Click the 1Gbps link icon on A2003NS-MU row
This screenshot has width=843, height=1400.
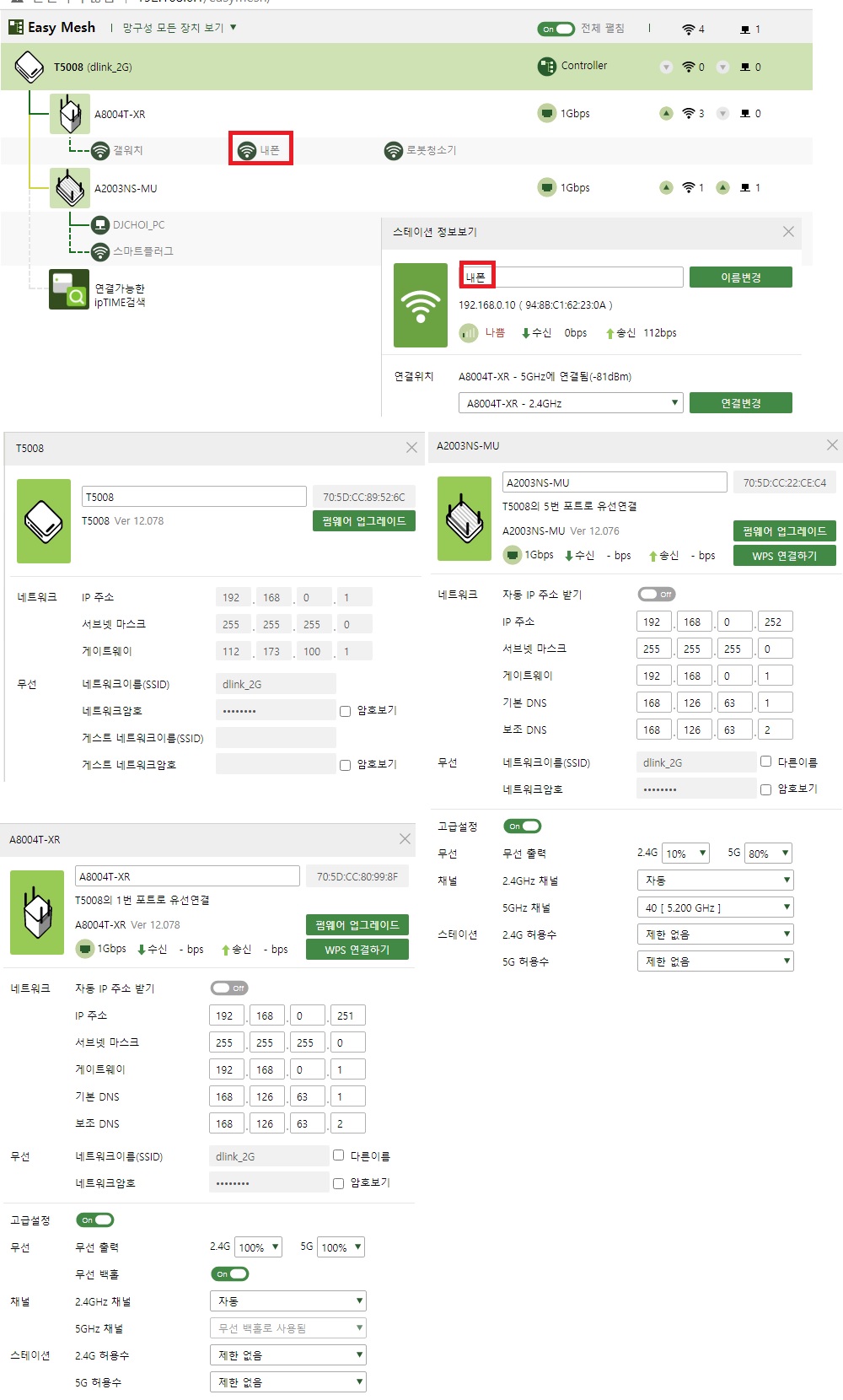(547, 187)
